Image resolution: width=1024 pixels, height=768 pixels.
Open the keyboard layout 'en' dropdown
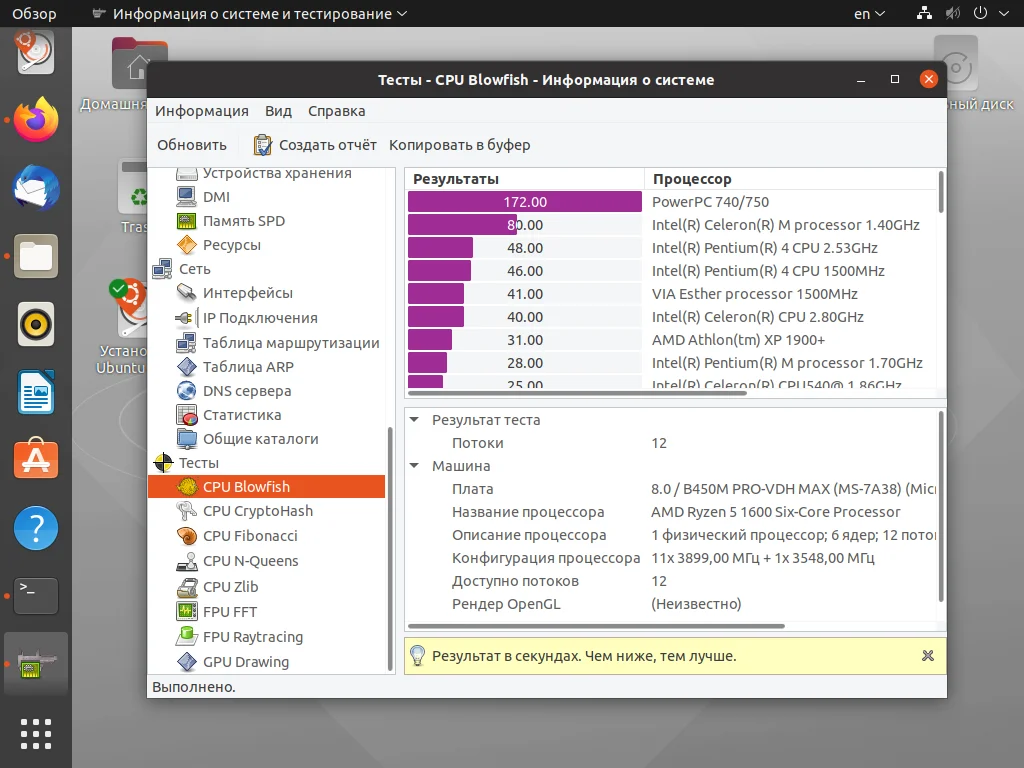click(866, 14)
